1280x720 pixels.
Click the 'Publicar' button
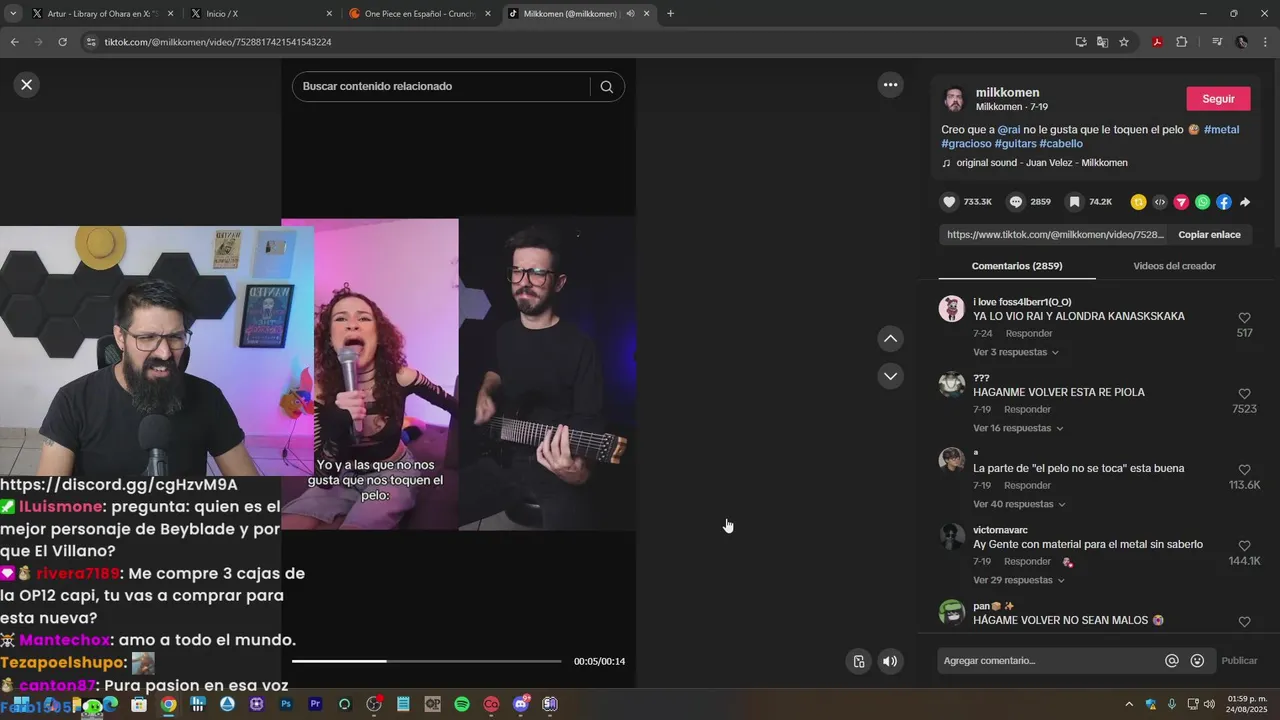pos(1239,661)
